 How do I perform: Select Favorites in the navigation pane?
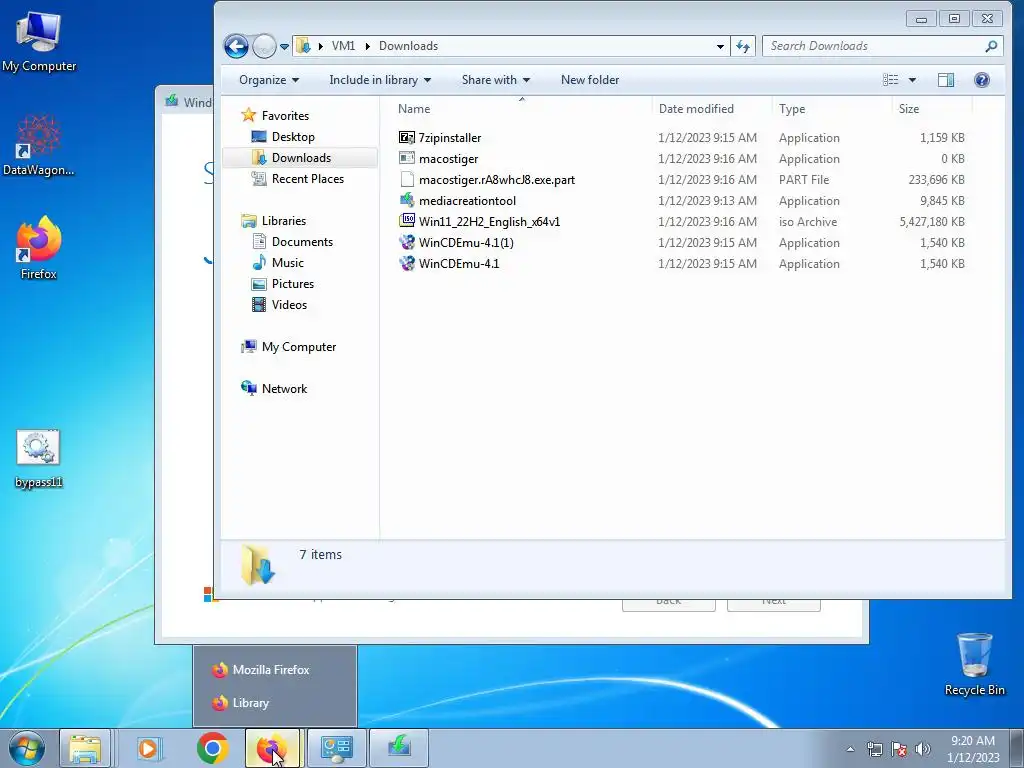point(285,116)
